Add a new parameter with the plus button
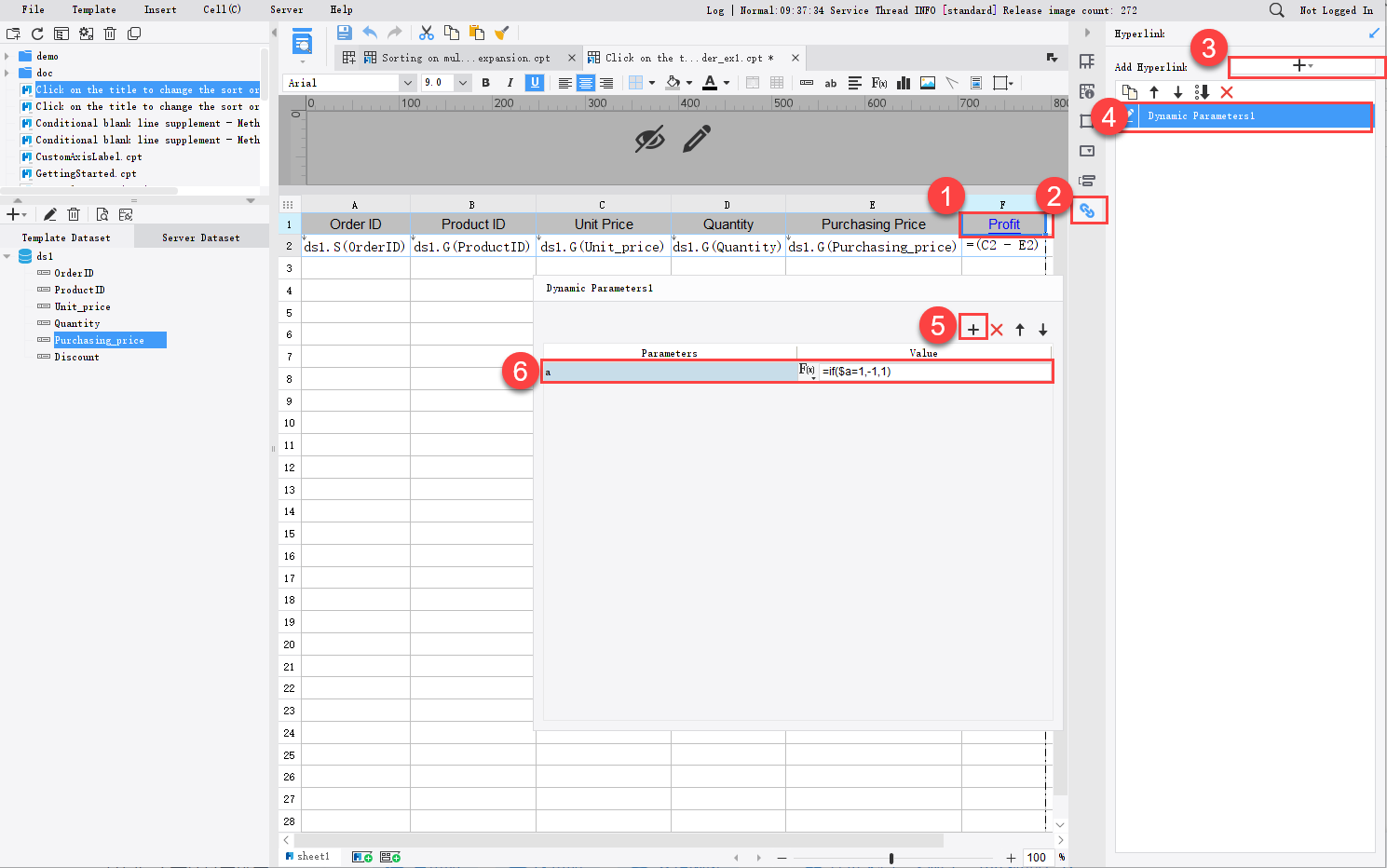Screen dimensions: 1387x868 click(972, 329)
